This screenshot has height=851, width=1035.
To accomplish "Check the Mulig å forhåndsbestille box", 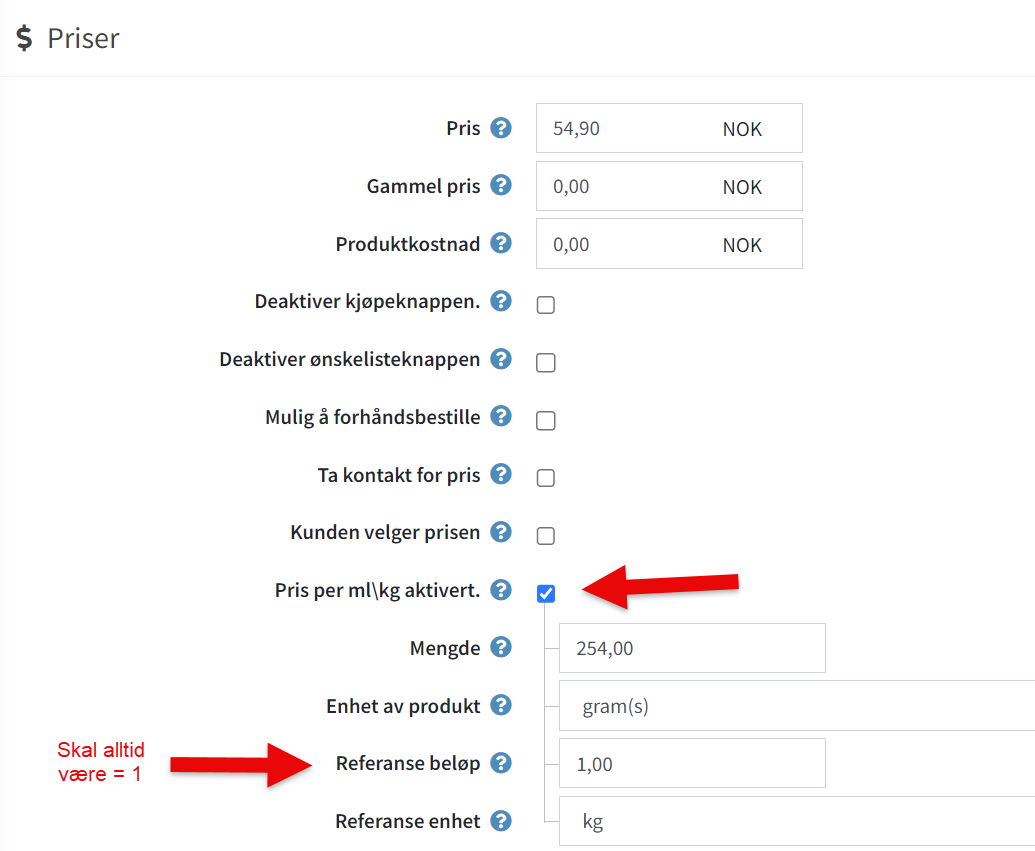I will point(546,421).
